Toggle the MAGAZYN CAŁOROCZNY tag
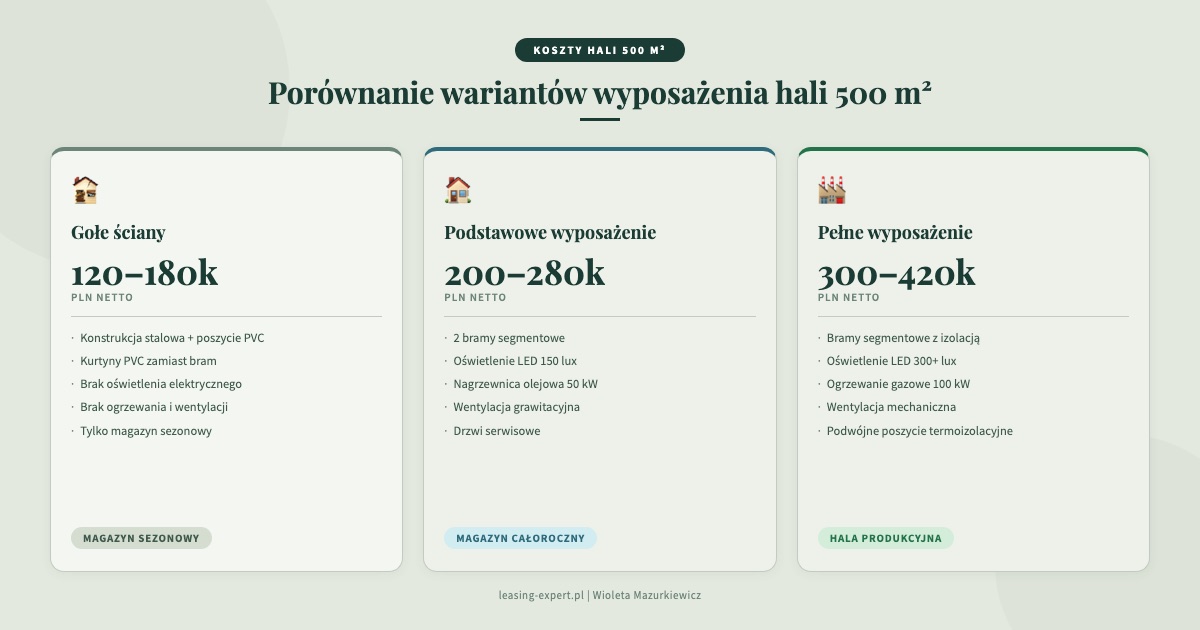This screenshot has width=1200, height=630. coord(519,537)
